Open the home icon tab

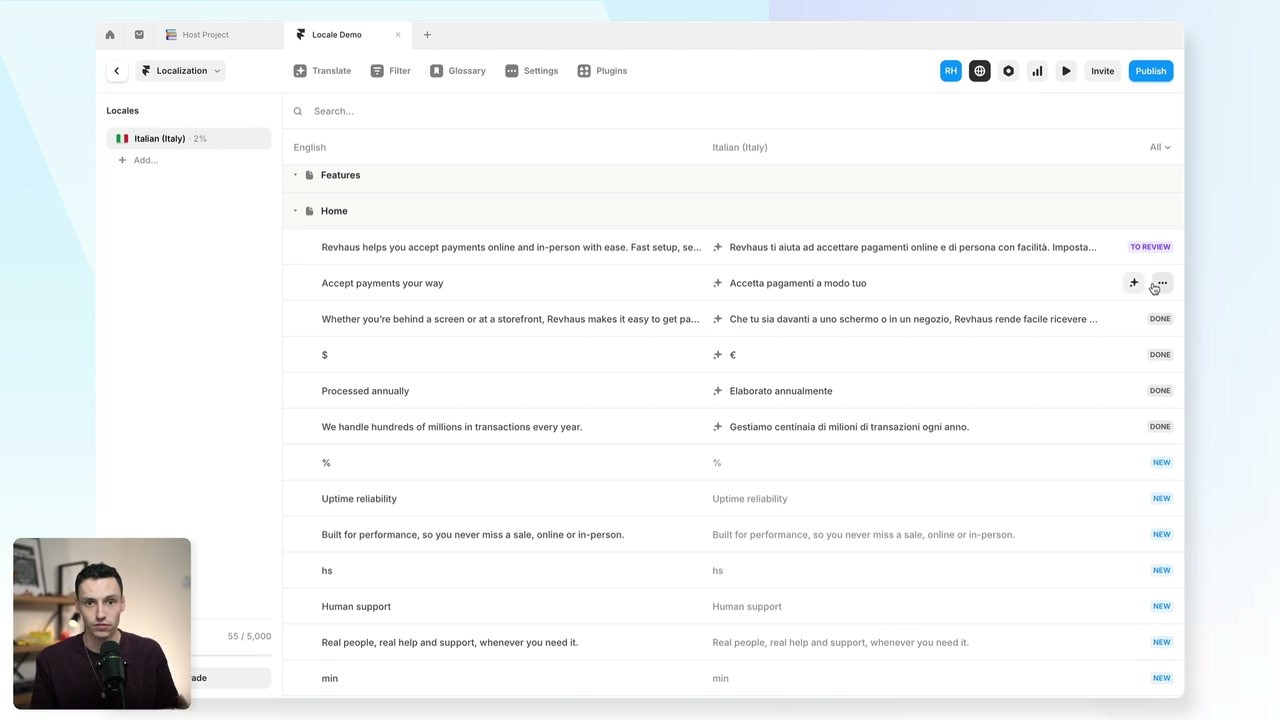pos(110,35)
